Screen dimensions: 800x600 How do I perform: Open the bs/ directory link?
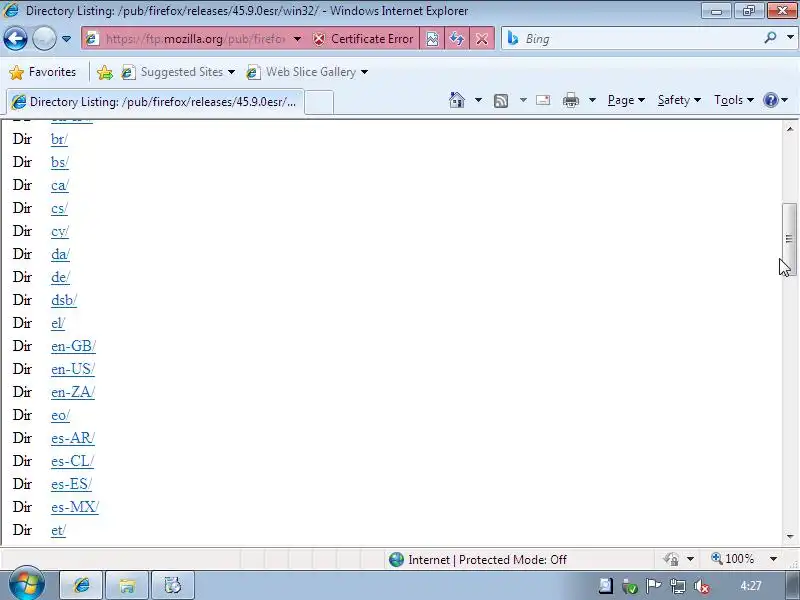60,162
